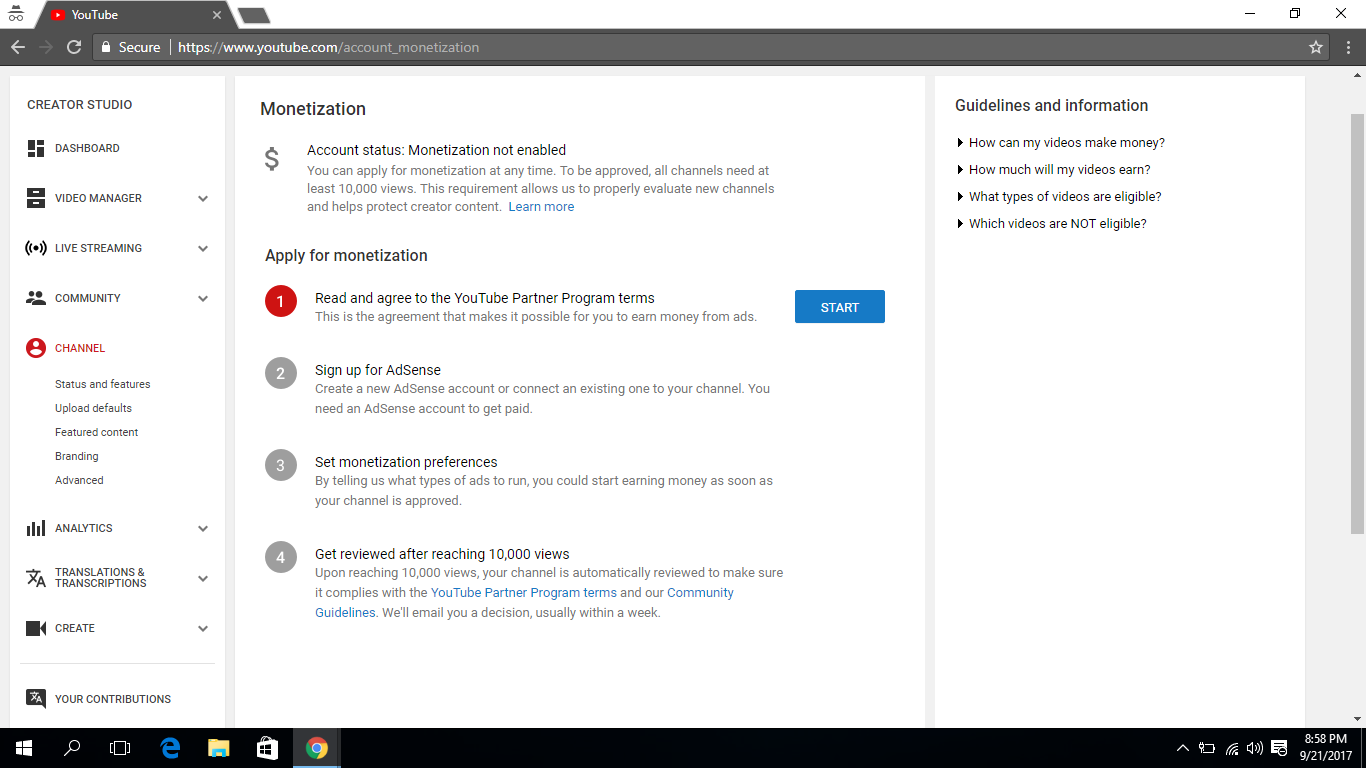The image size is (1366, 768).
Task: Expand Translations & Transcriptions chevron
Action: 203,578
